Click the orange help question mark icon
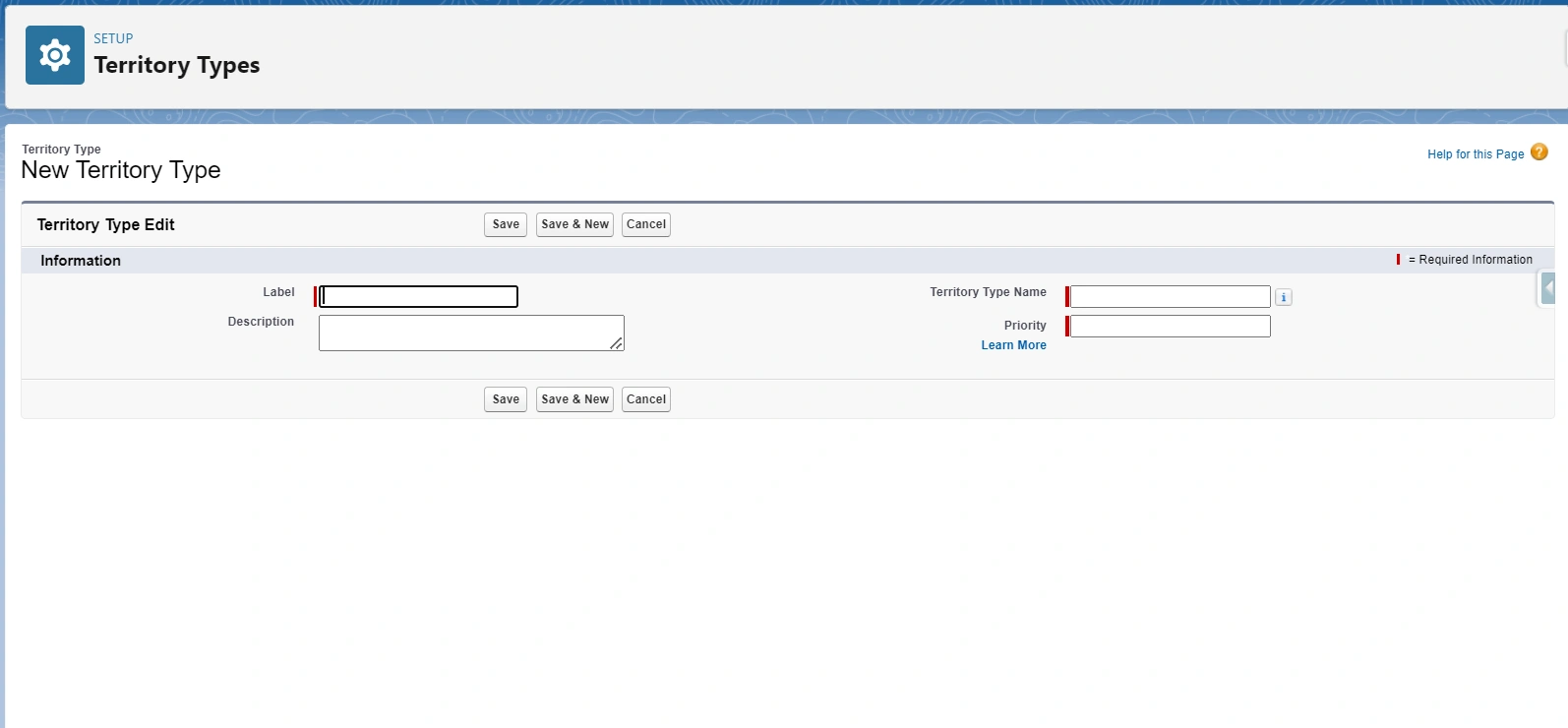Image resolution: width=1568 pixels, height=728 pixels. coord(1539,152)
